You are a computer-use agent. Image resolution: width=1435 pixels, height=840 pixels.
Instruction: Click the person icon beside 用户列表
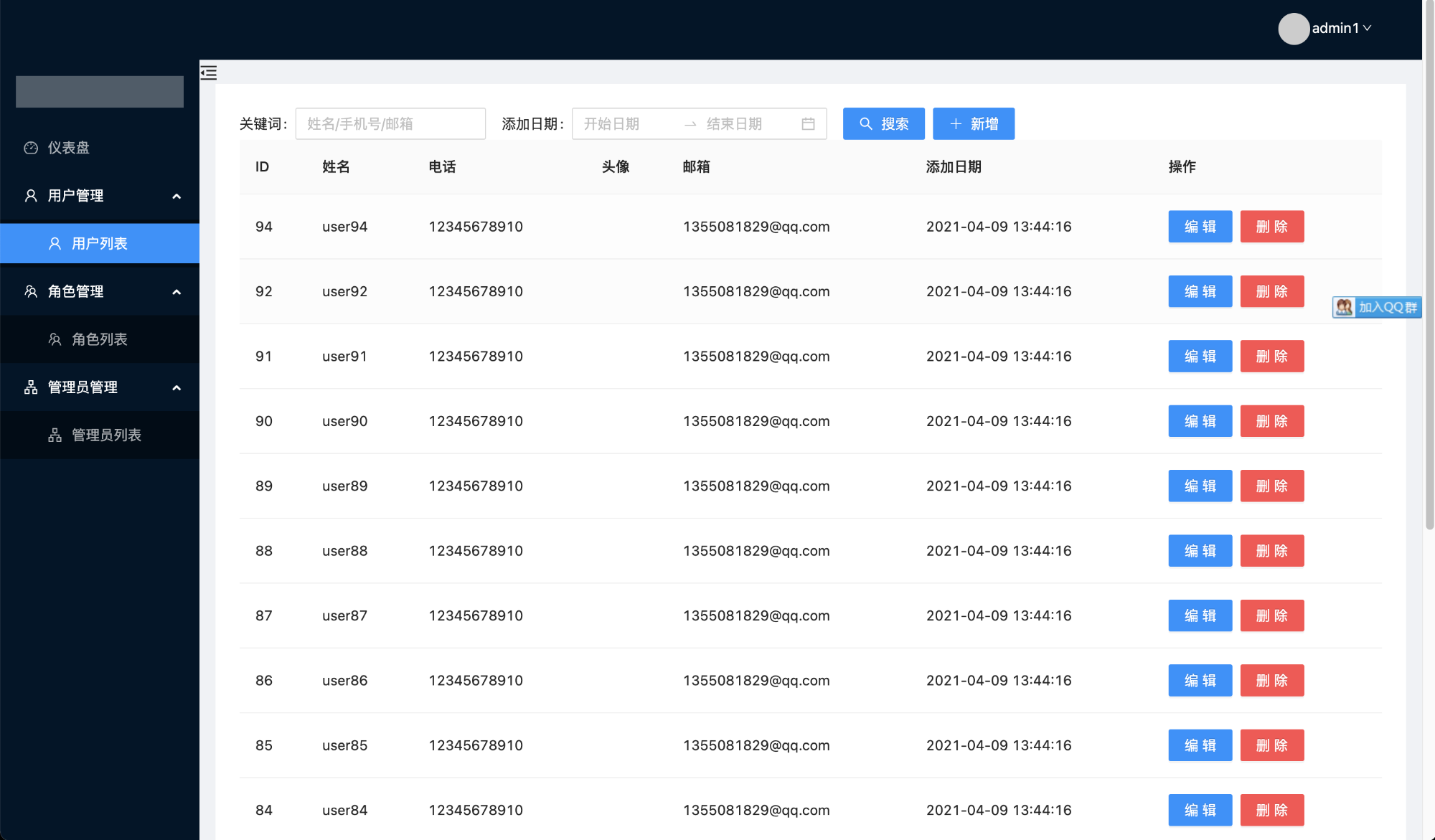coord(55,244)
